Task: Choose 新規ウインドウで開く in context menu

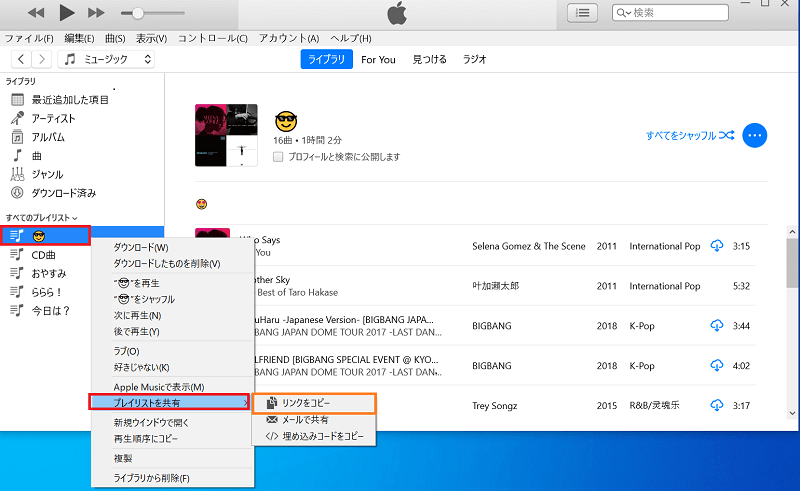Action: point(172,423)
